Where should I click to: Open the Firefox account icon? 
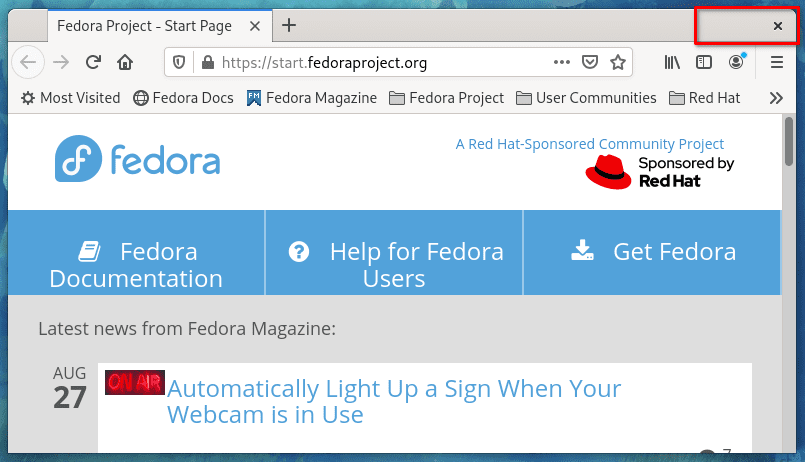(736, 62)
